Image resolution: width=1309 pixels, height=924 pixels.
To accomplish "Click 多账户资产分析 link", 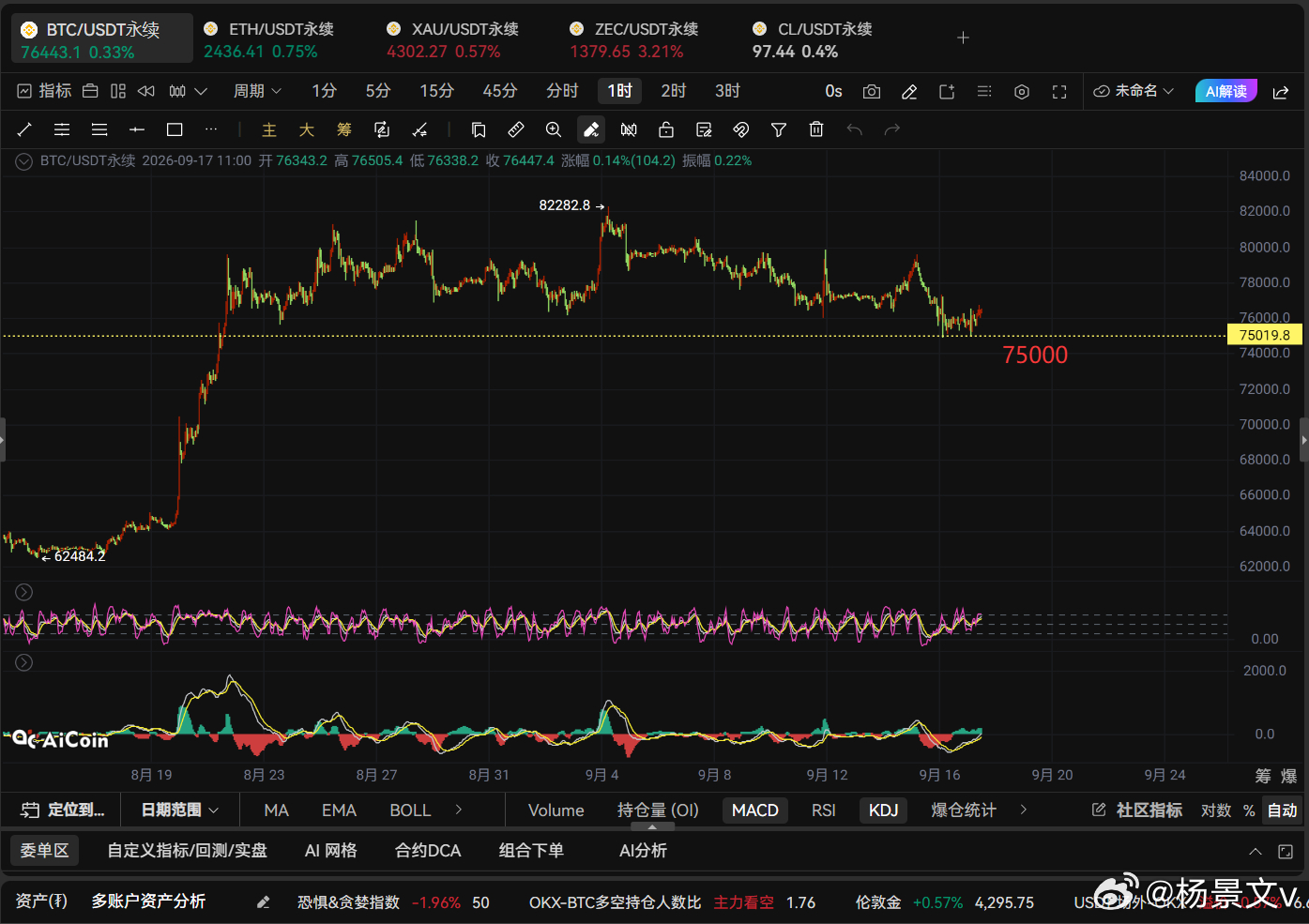I will [x=148, y=901].
